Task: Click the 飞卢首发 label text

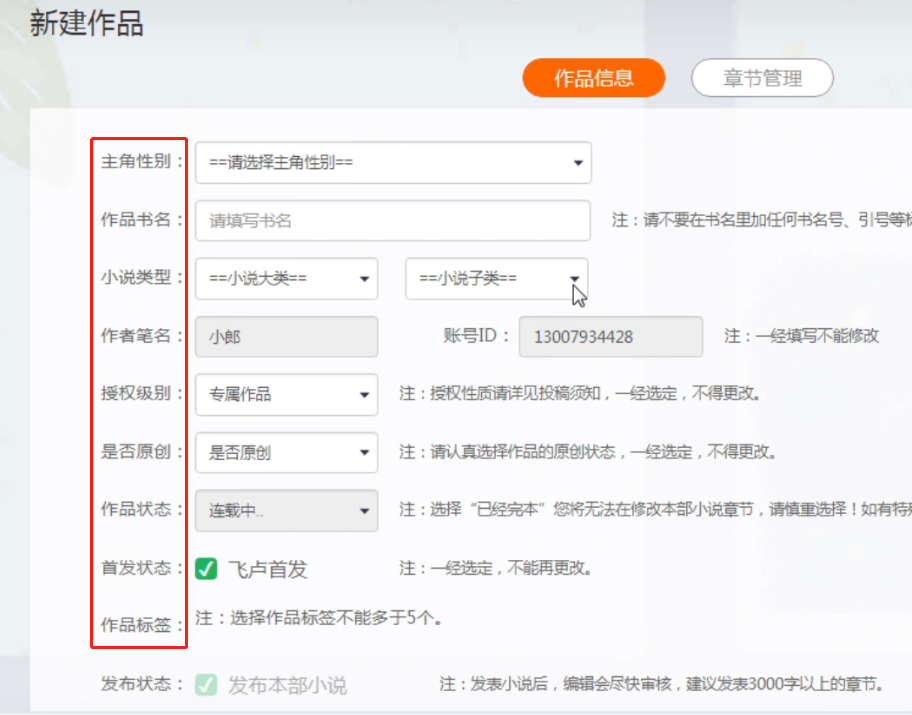Action: (x=267, y=570)
